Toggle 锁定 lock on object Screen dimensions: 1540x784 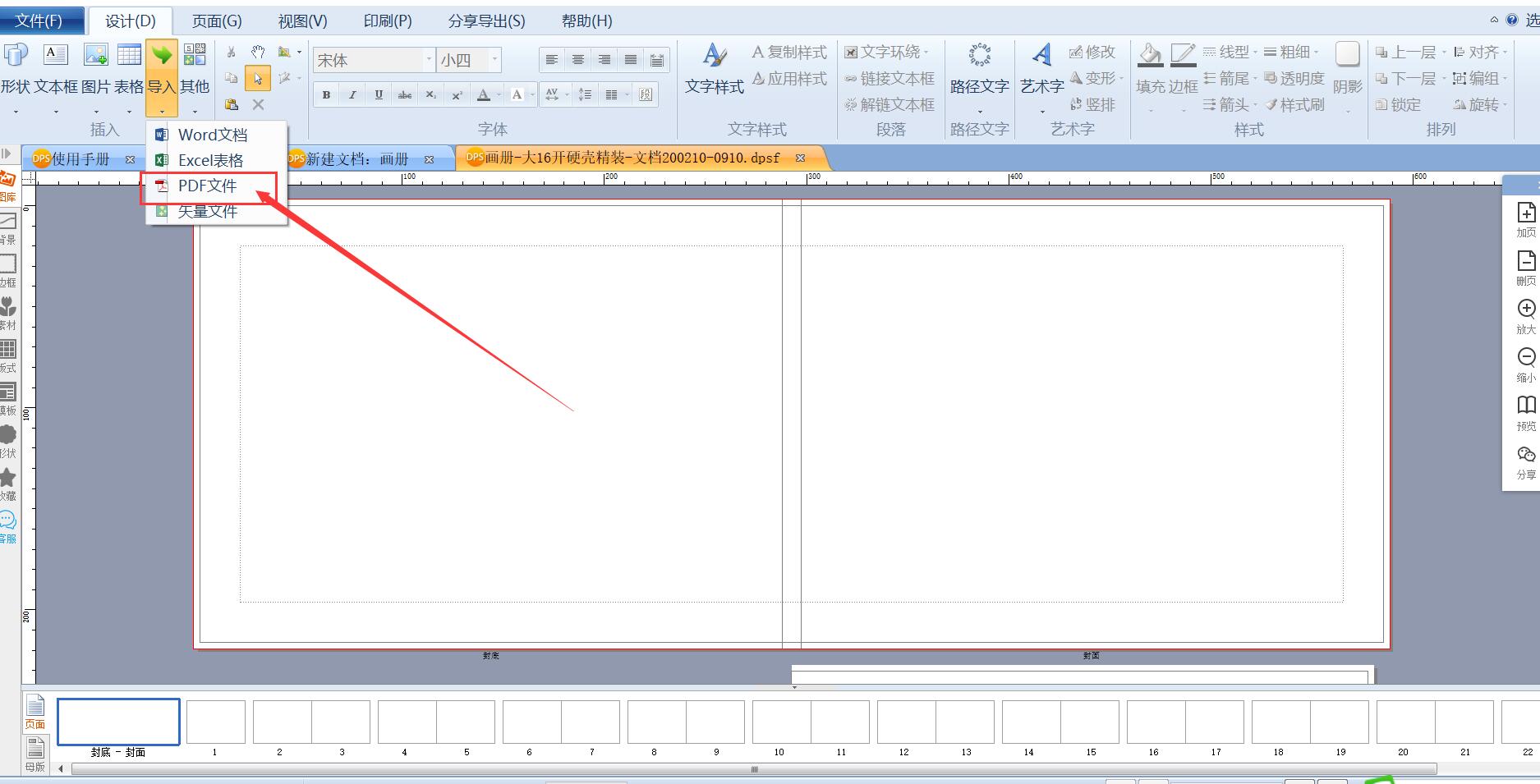pyautogui.click(x=1398, y=104)
